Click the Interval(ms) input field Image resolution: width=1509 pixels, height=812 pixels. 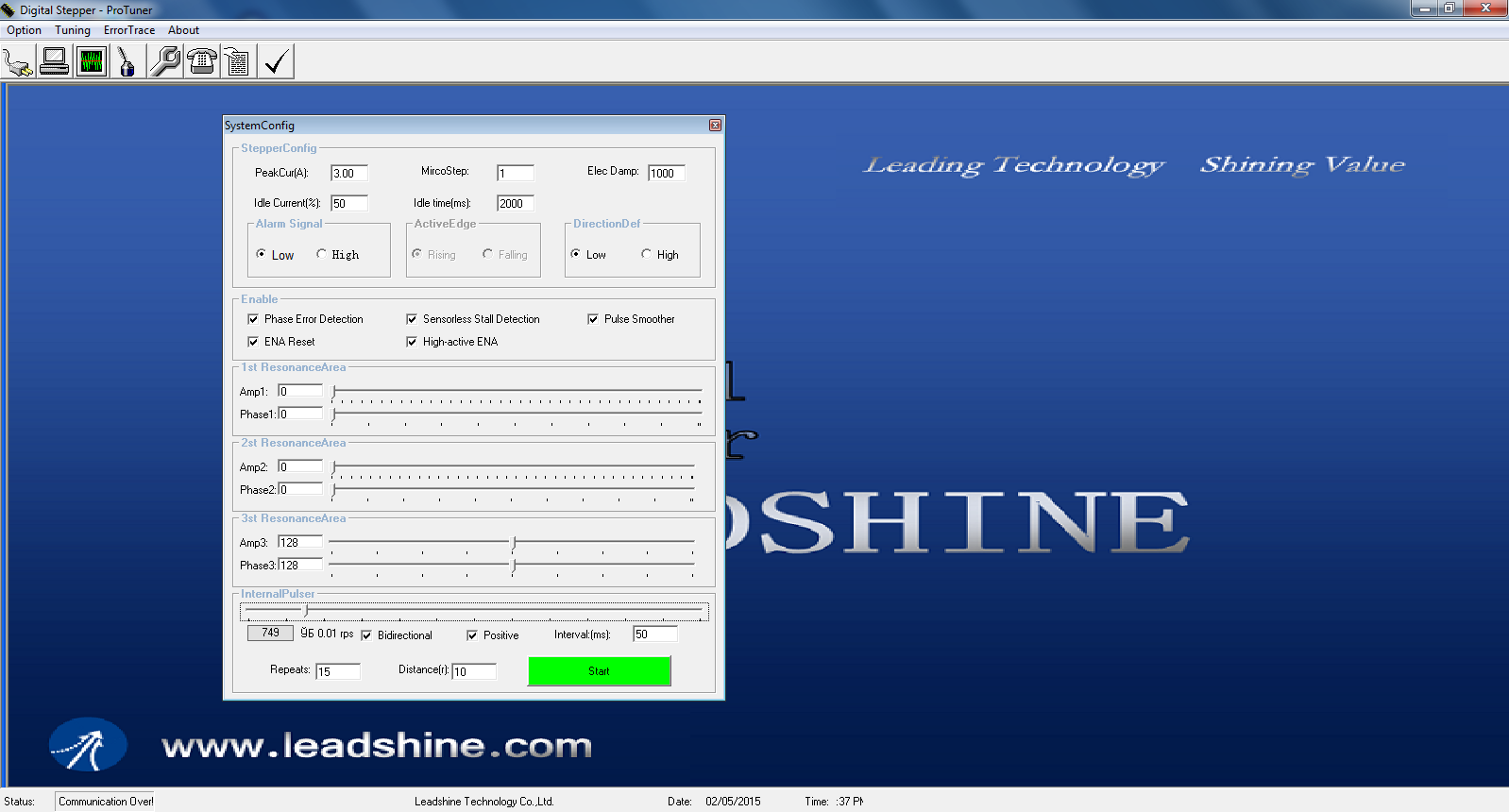pos(655,634)
